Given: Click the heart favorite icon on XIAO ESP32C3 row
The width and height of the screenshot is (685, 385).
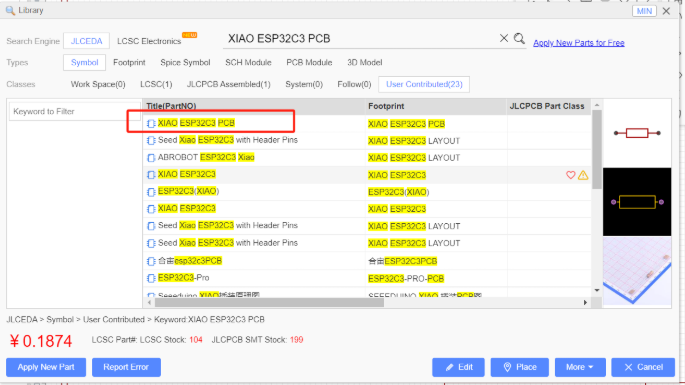Looking at the screenshot, I should point(571,175).
